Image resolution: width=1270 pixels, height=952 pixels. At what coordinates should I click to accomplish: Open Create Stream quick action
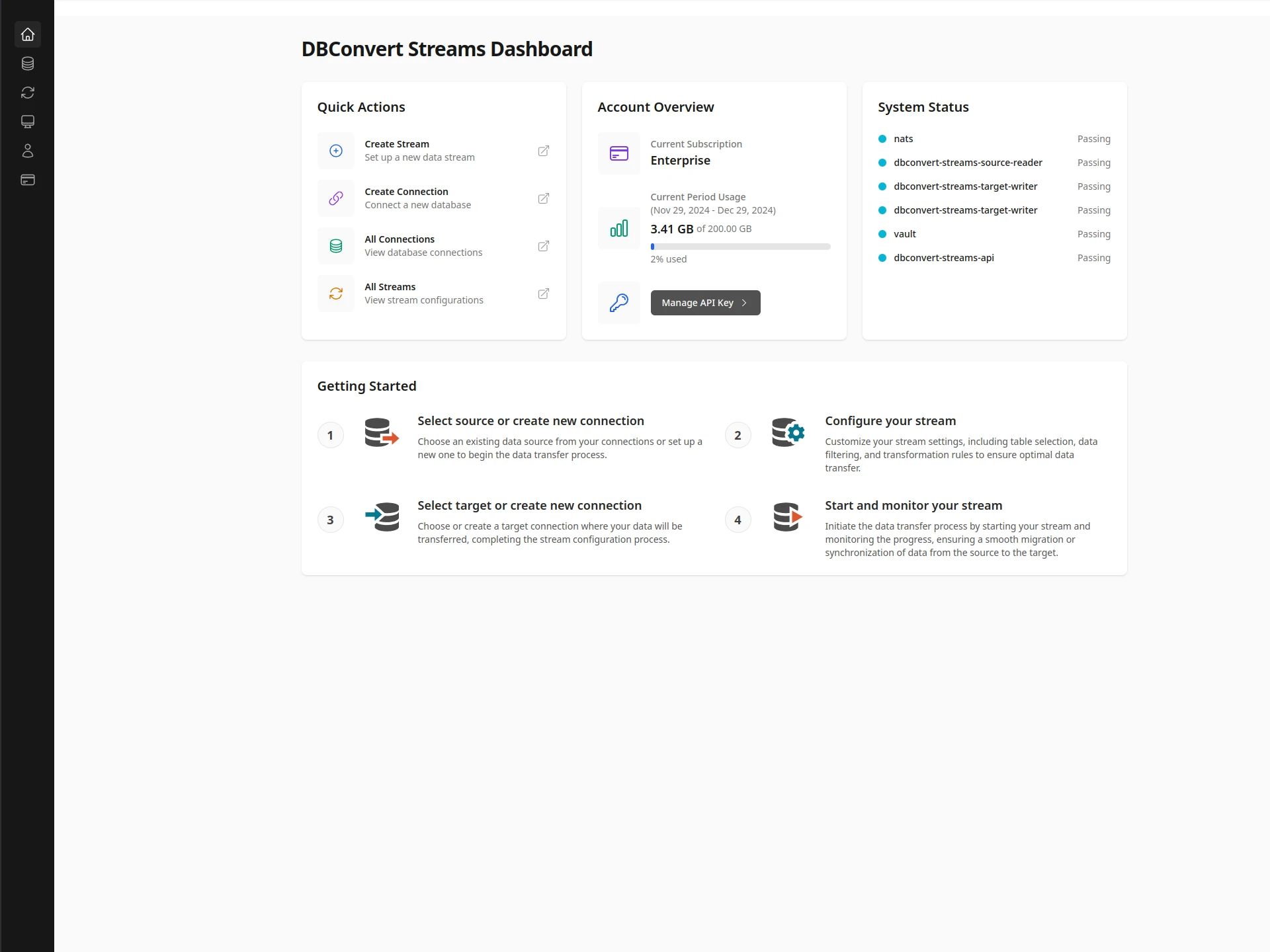click(x=396, y=144)
